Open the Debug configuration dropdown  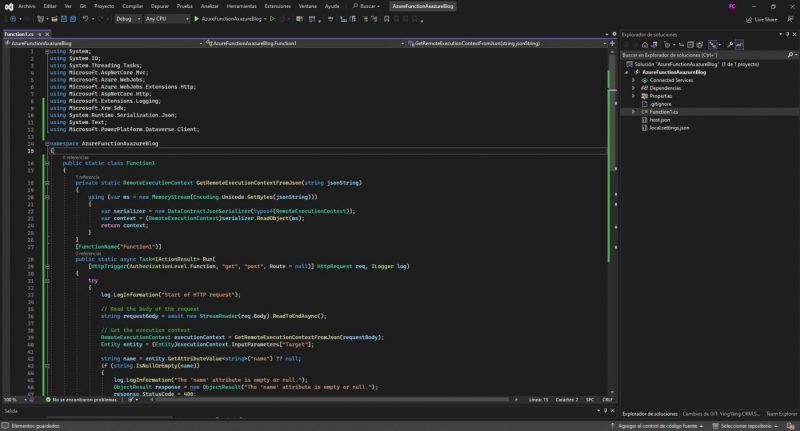point(128,19)
